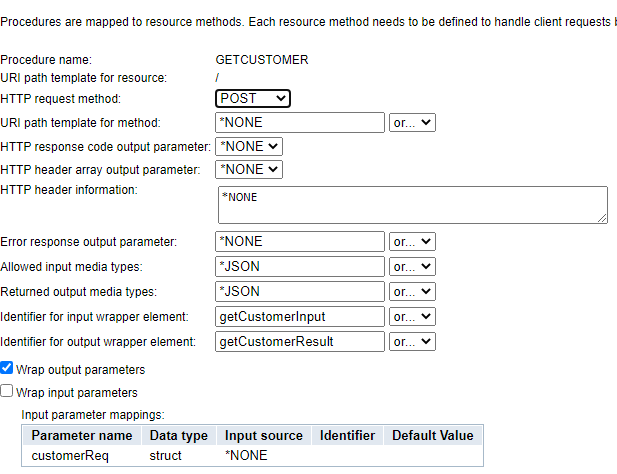The image size is (617, 474).
Task: Click the Returned output media types field
Action: 300,292
